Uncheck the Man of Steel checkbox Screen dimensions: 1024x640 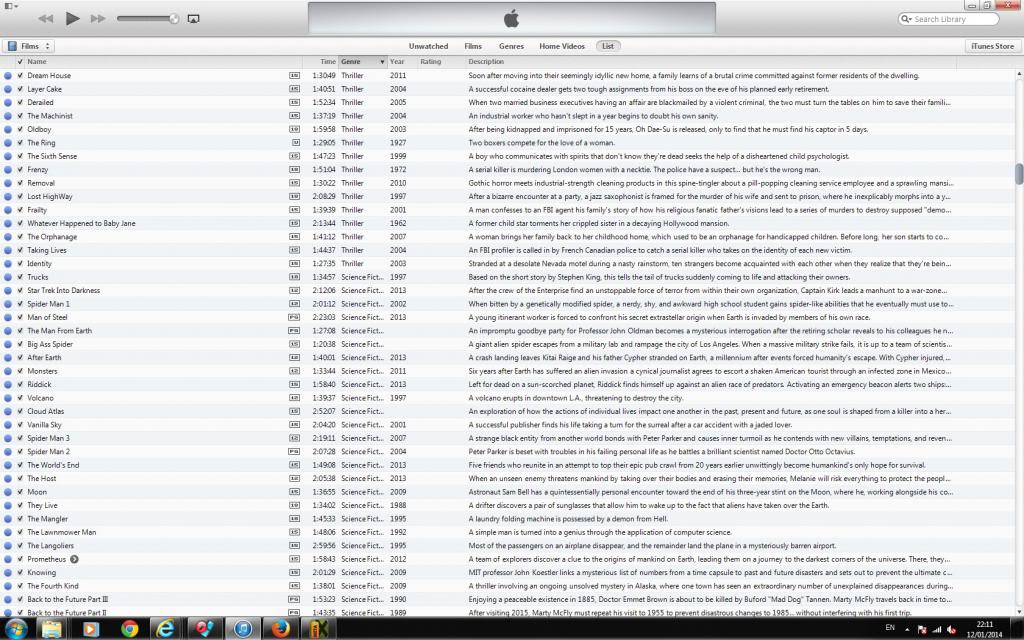pos(20,317)
